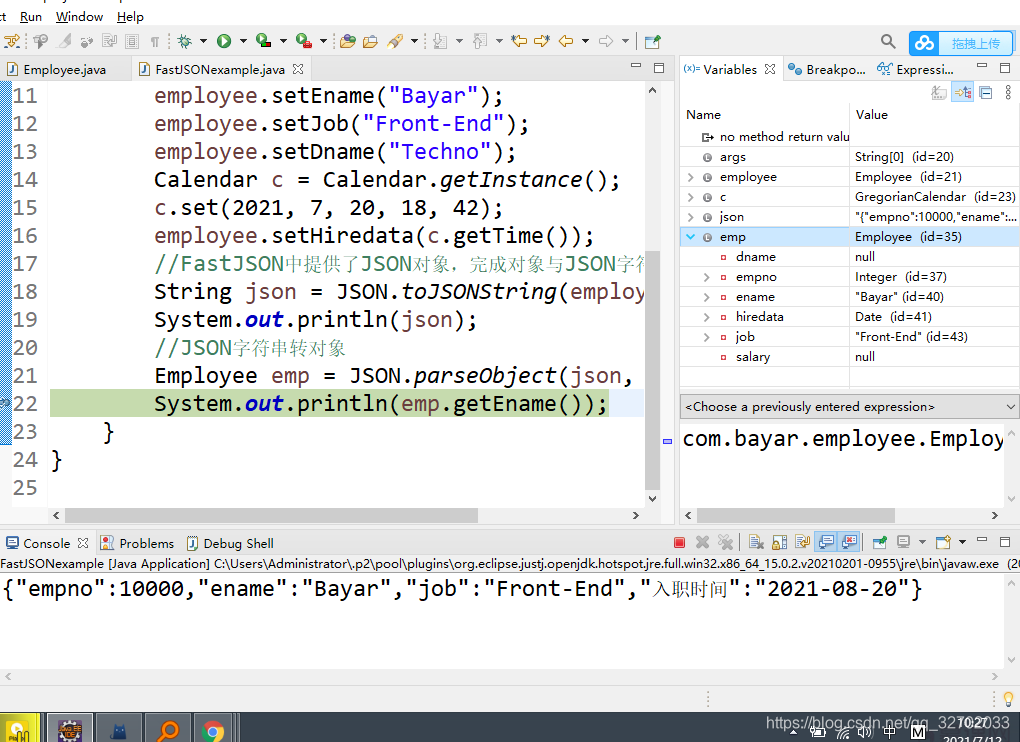1020x742 pixels.
Task: Toggle Show Logical Structure in Variables
Action: pos(963,93)
